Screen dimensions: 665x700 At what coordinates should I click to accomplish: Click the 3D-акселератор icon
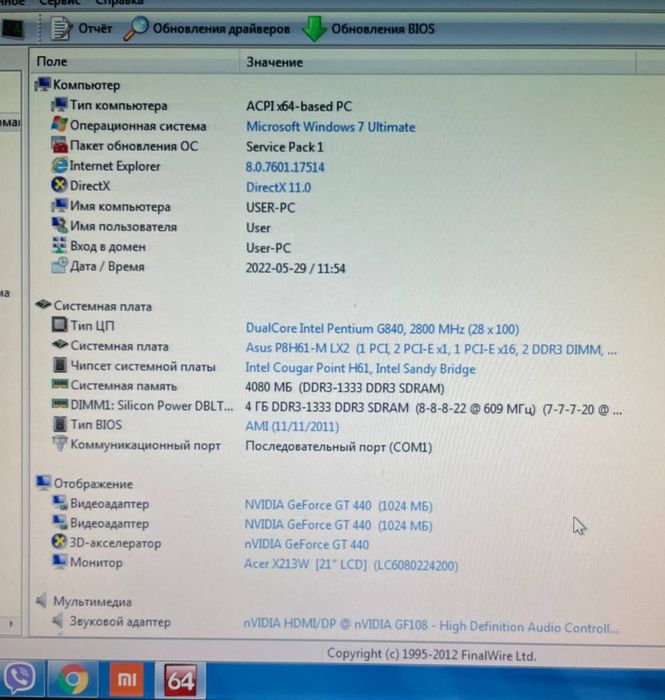click(x=59, y=542)
